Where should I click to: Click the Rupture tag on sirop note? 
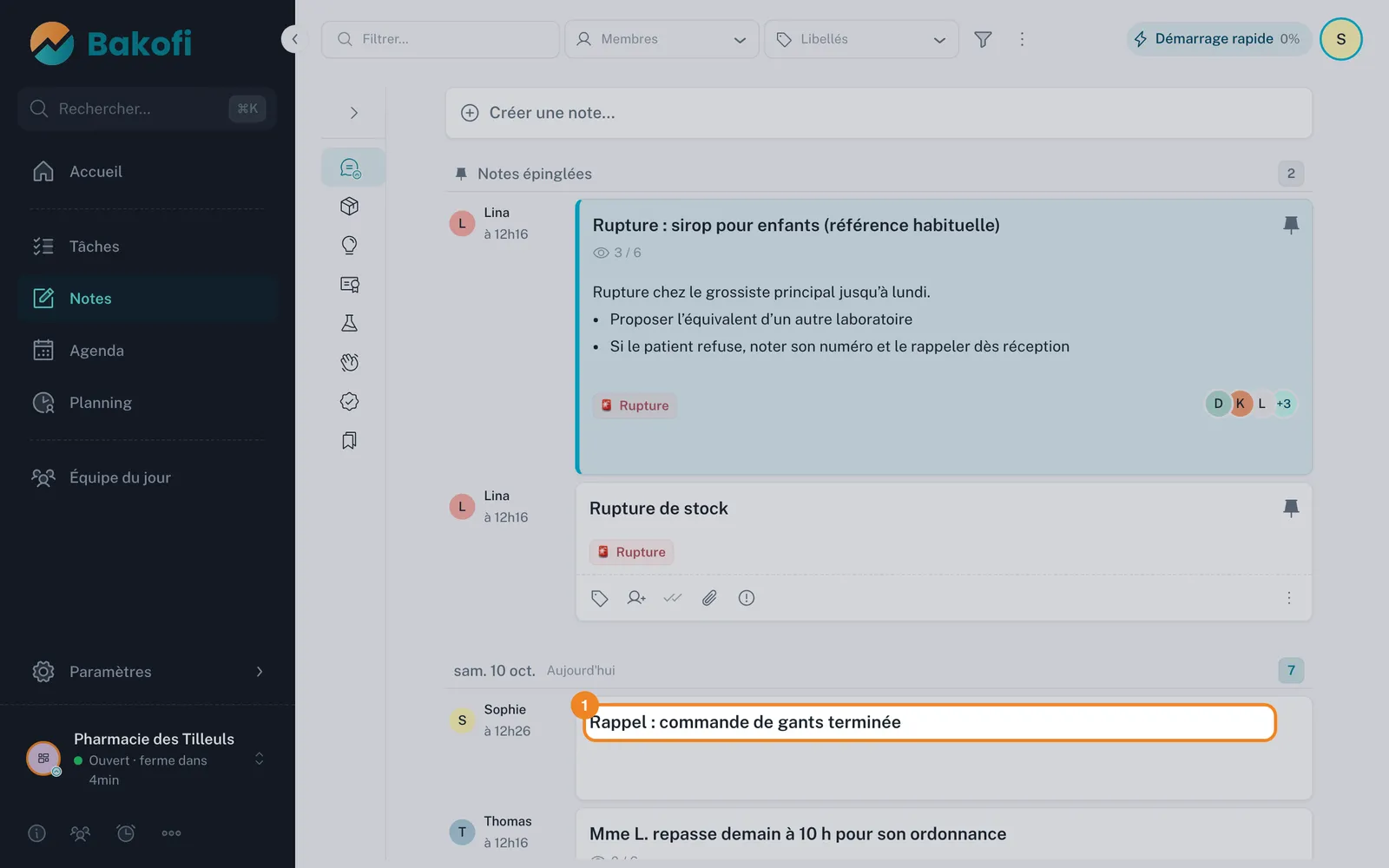coord(635,405)
